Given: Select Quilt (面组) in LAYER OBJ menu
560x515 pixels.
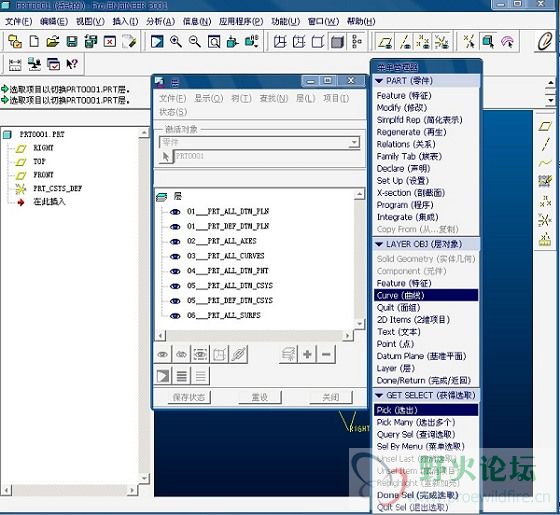Looking at the screenshot, I should coord(399,308).
